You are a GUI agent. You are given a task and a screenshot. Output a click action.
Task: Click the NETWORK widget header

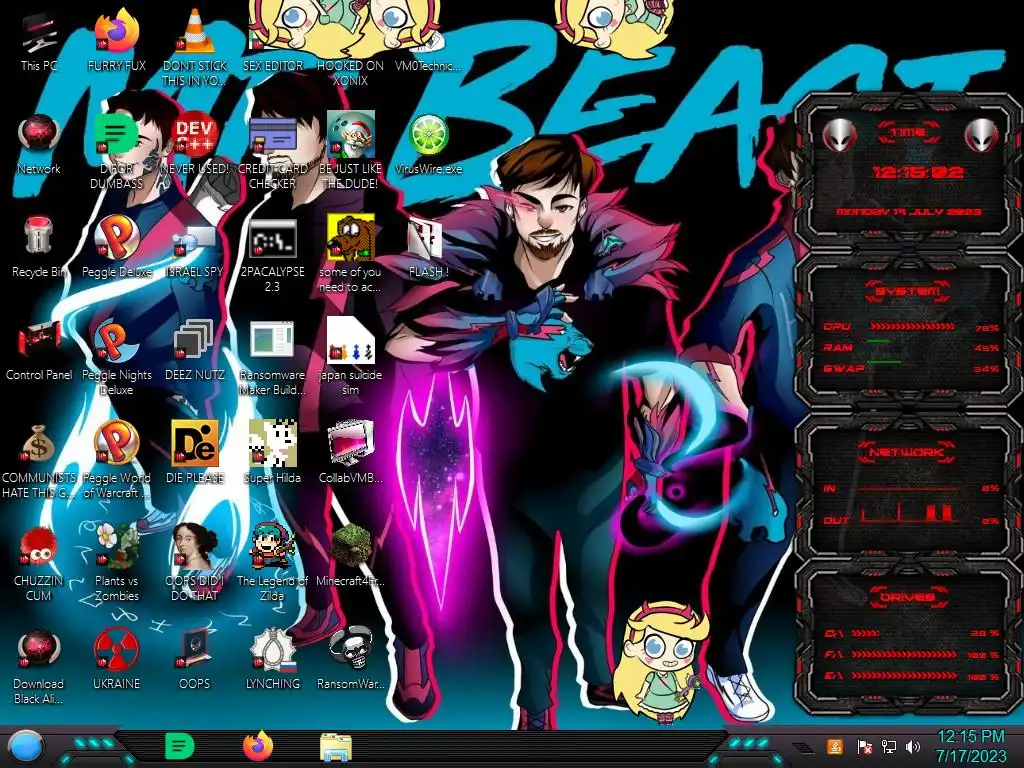pyautogui.click(x=908, y=452)
